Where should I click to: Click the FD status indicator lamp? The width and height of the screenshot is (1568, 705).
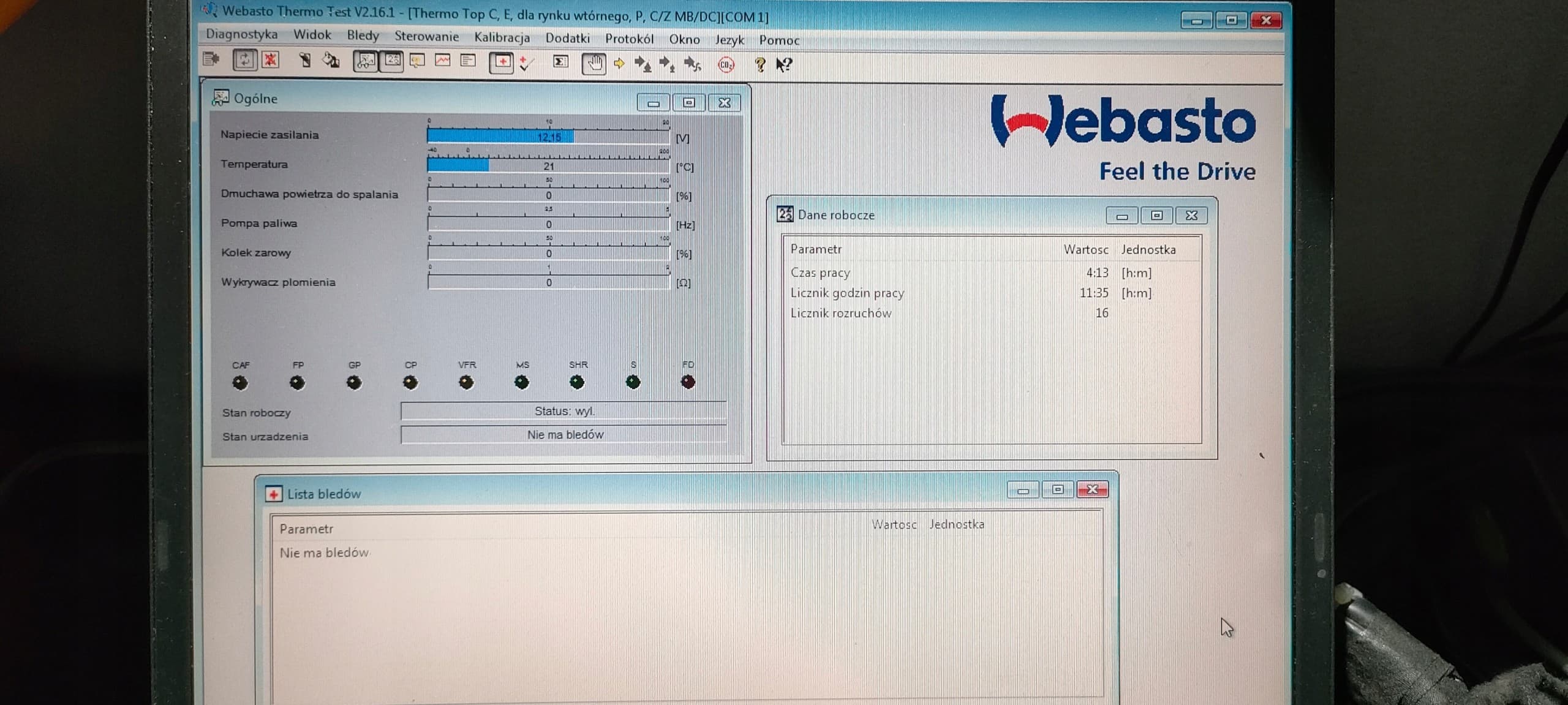click(x=688, y=382)
